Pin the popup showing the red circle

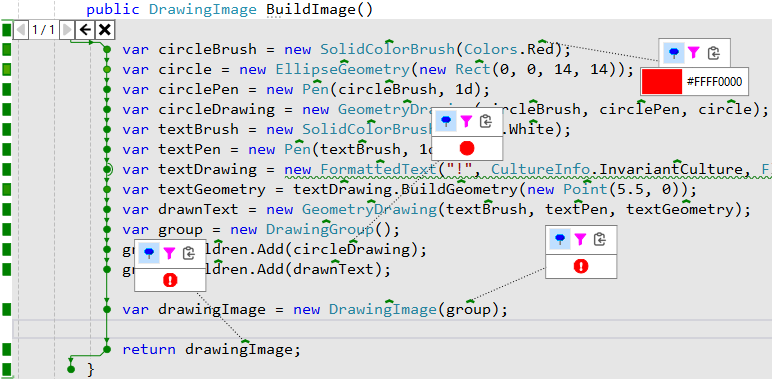pyautogui.click(x=447, y=121)
